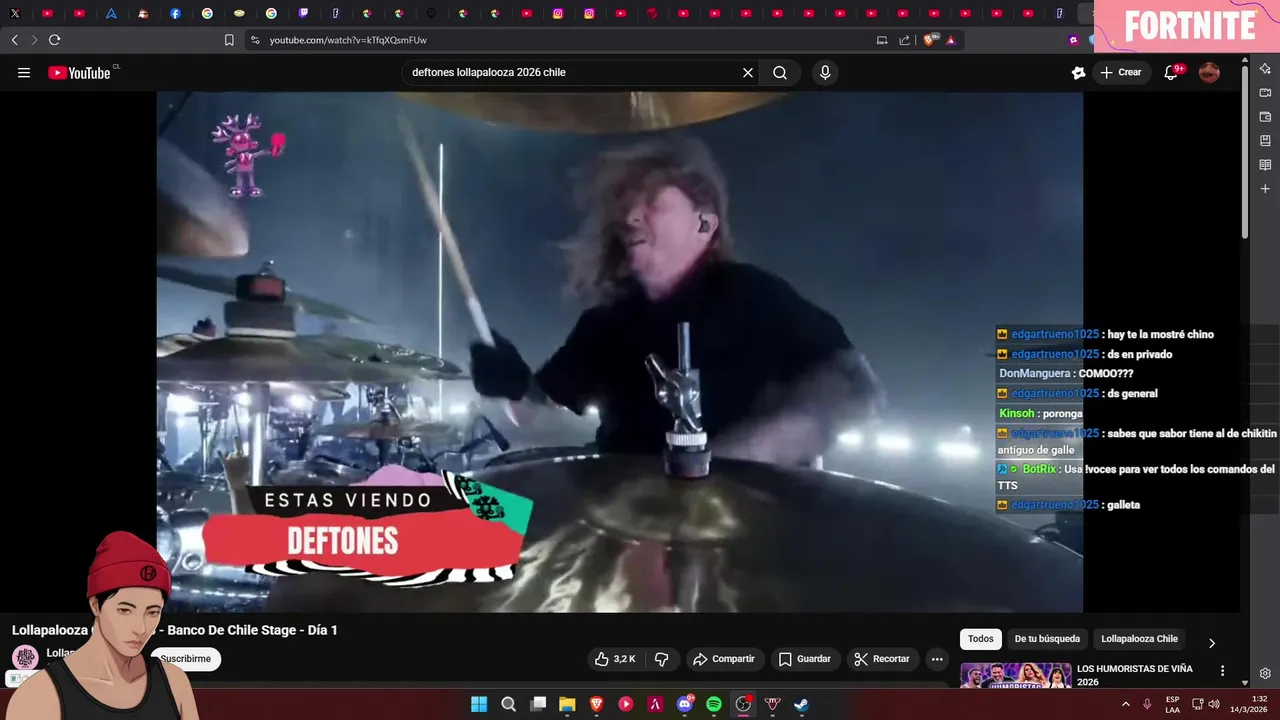Open File Explorer from taskbar

click(x=567, y=704)
